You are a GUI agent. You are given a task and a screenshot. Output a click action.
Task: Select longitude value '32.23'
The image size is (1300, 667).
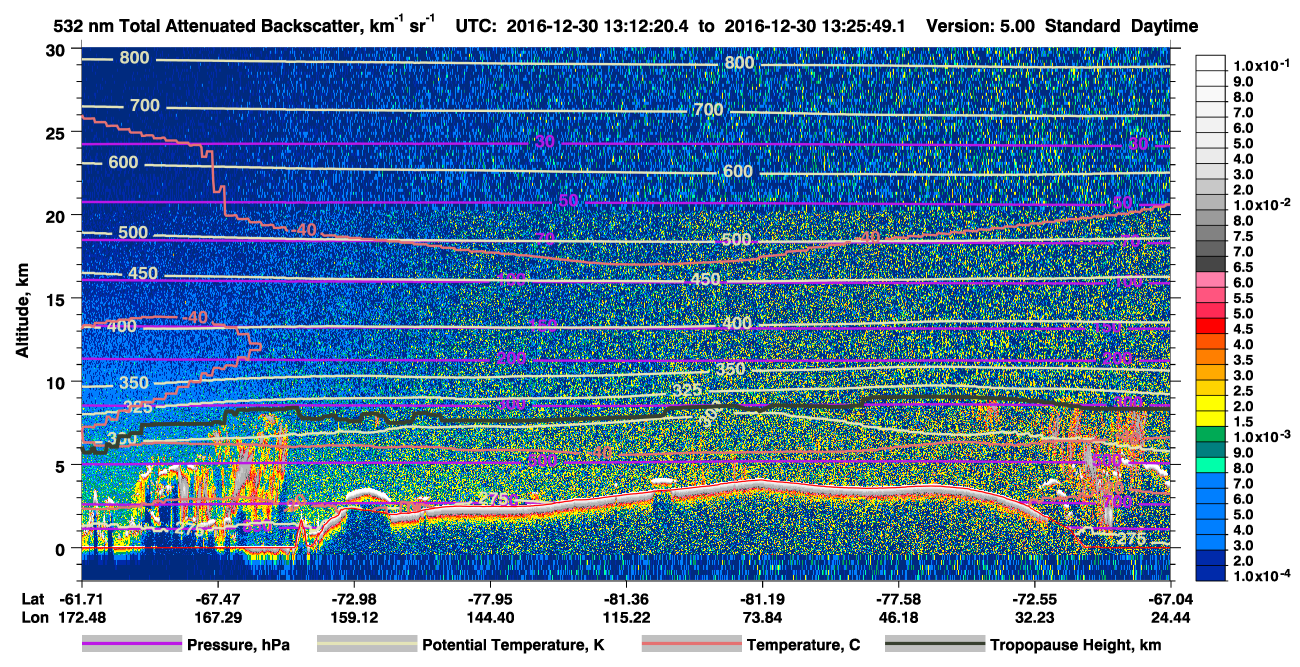1034,617
